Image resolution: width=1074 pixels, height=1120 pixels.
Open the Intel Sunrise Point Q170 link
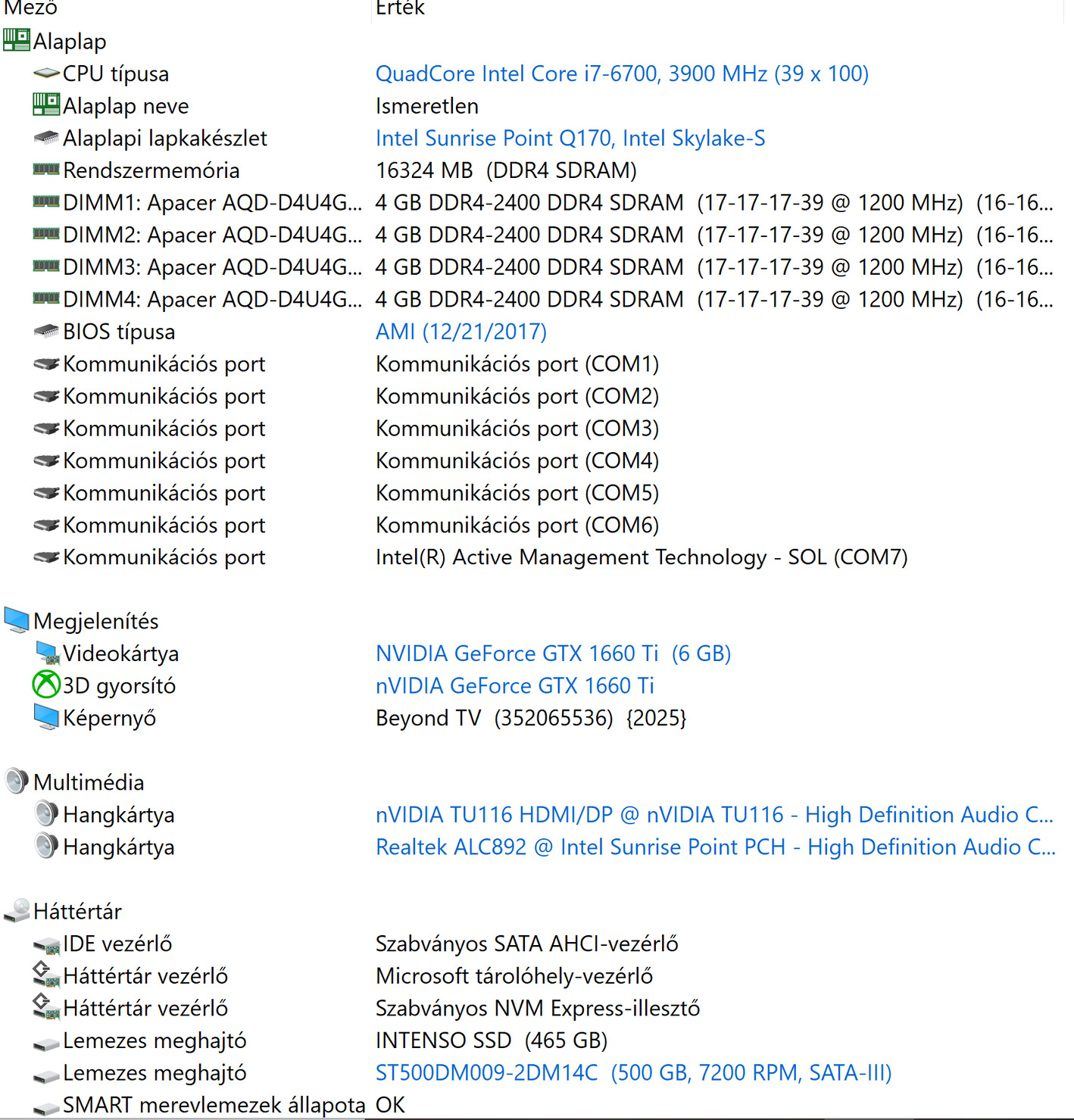[570, 138]
